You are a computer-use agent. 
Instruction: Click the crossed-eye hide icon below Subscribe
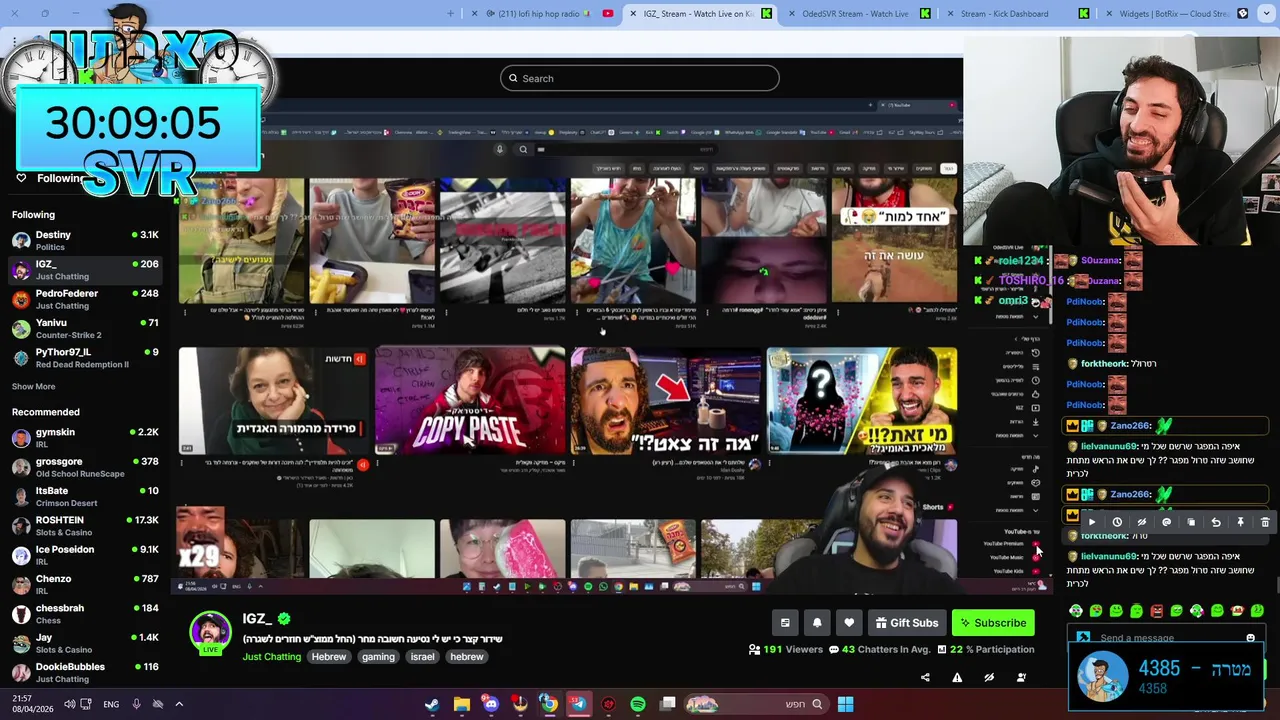pos(989,678)
